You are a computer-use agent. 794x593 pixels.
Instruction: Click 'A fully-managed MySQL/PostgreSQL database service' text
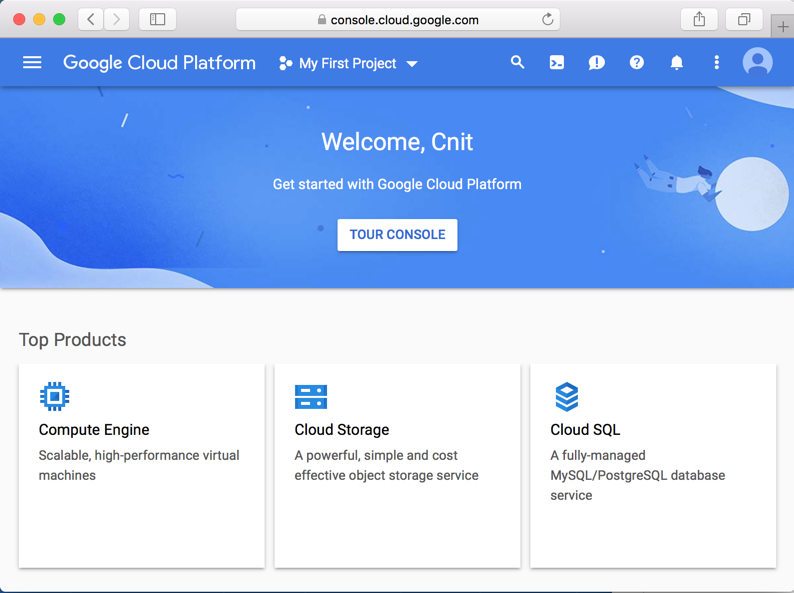pos(638,475)
